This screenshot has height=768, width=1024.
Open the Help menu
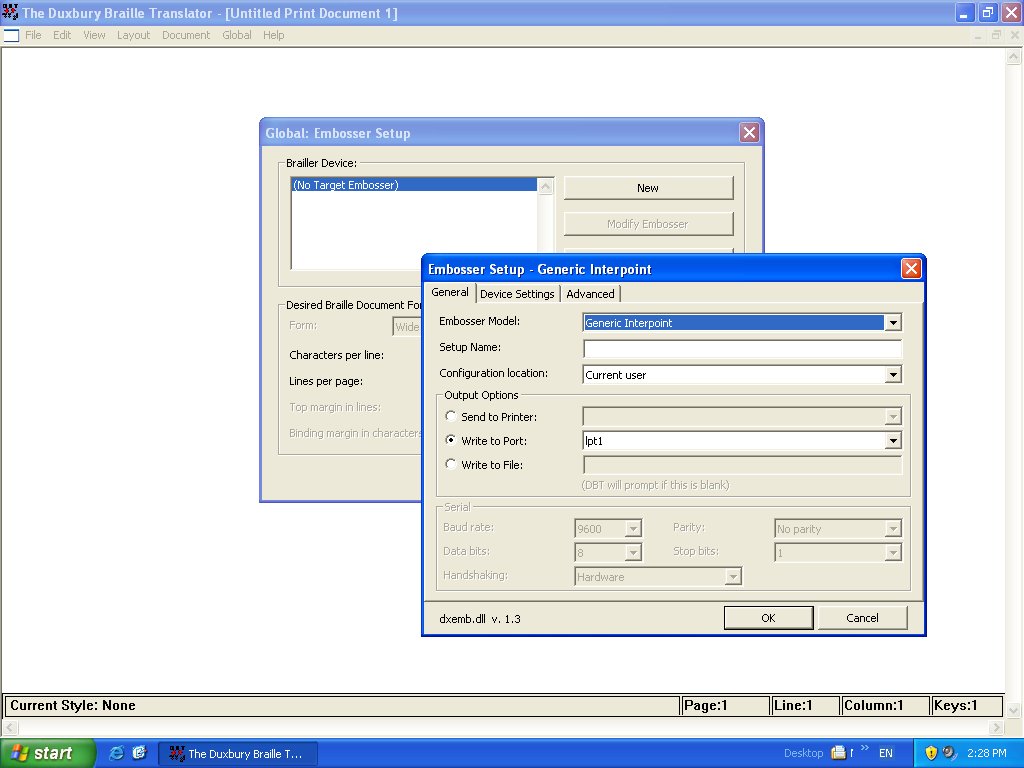coord(274,35)
